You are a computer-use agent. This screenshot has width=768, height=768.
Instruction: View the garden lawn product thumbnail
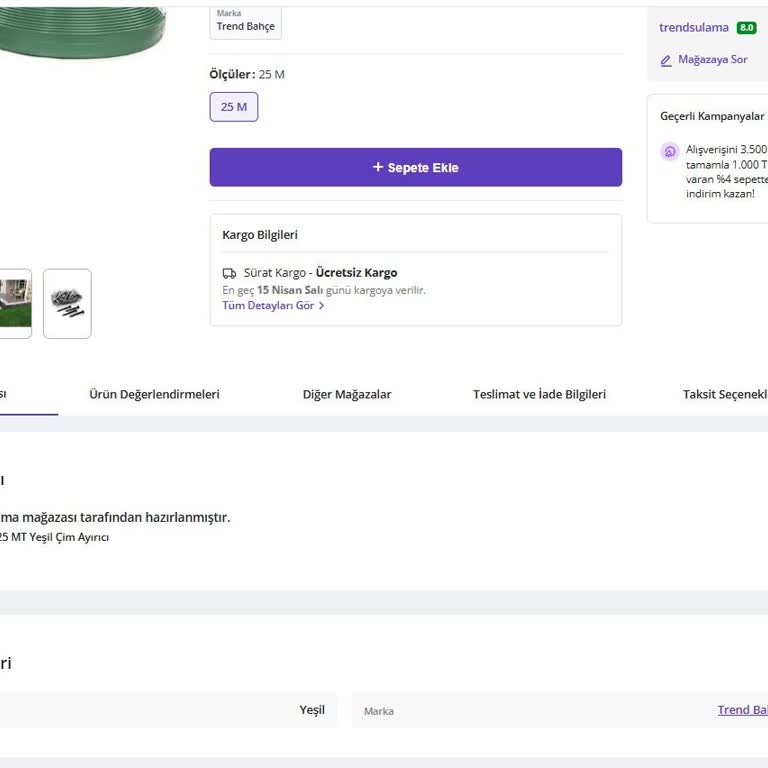pyautogui.click(x=14, y=303)
